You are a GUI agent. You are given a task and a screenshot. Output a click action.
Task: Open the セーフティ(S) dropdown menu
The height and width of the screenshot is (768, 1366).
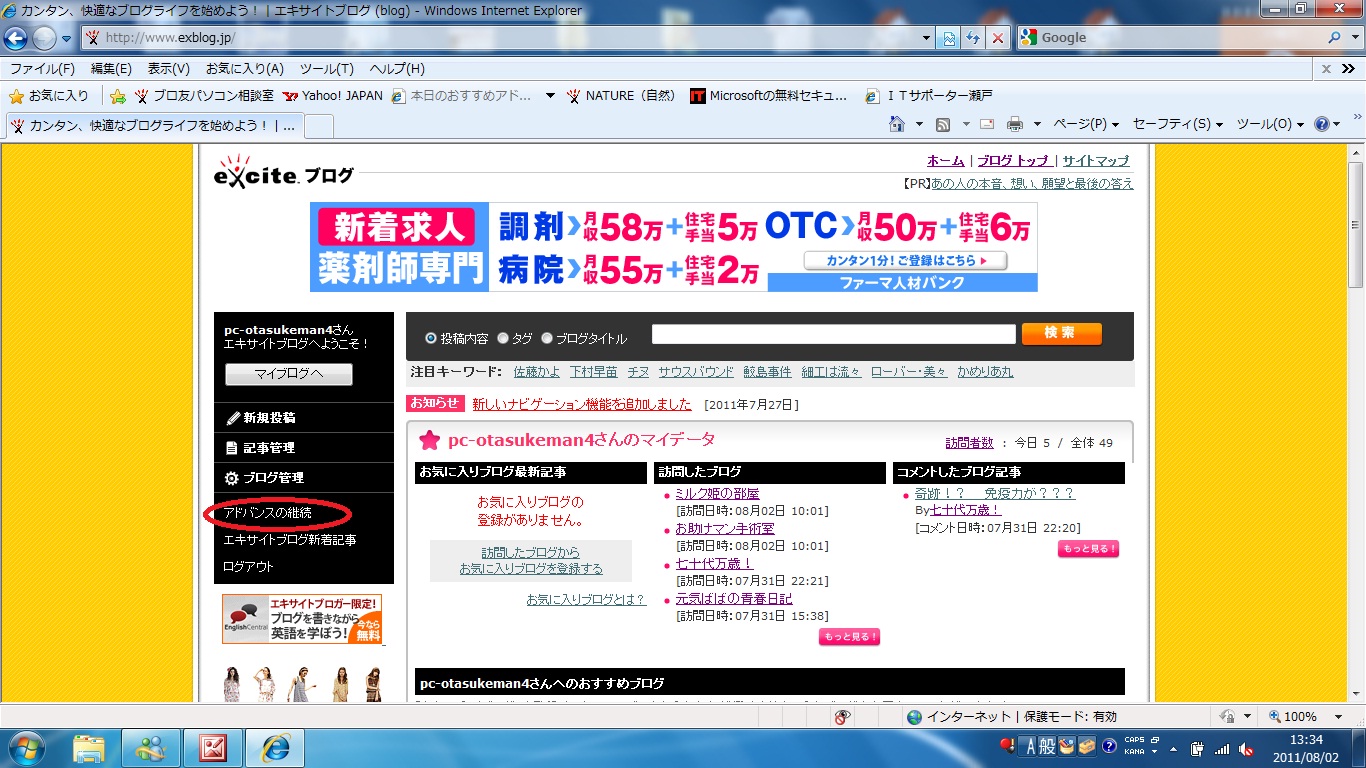(1177, 124)
